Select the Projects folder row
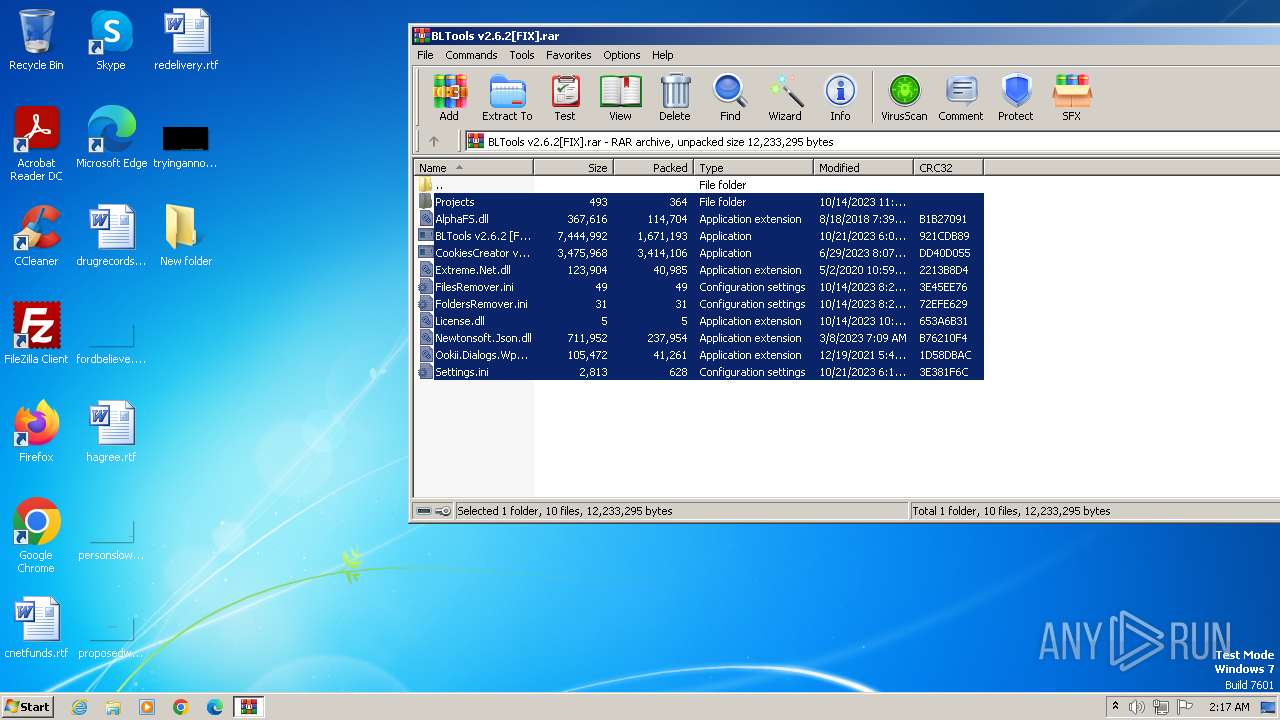Viewport: 1280px width, 720px height. click(x=699, y=202)
